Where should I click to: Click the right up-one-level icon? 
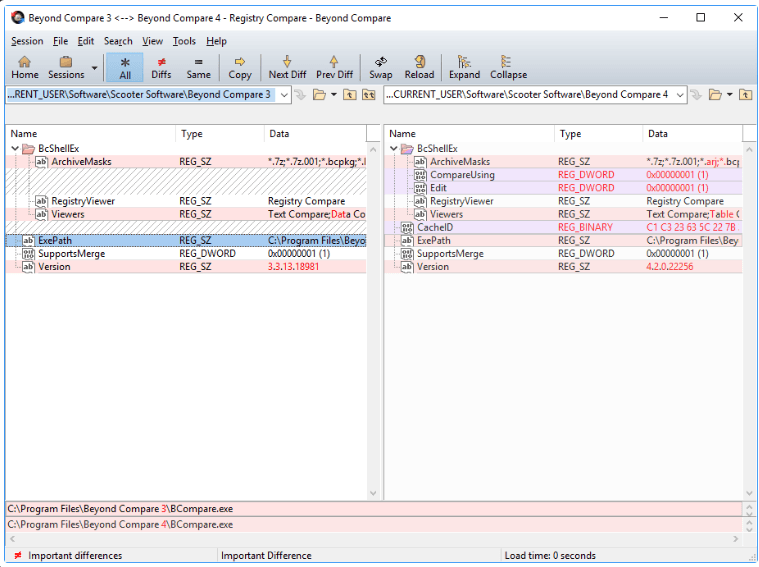tap(745, 94)
